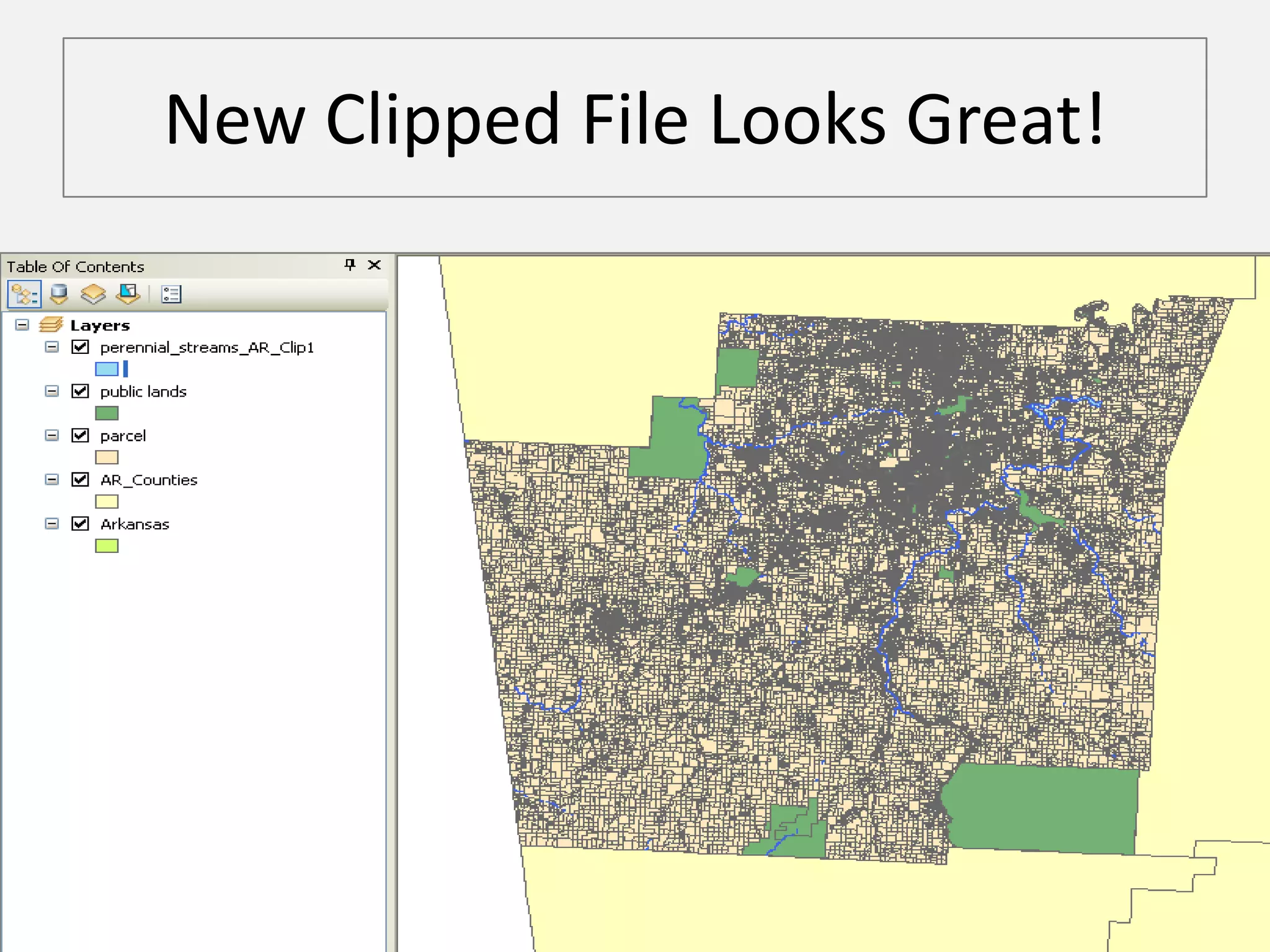Select the Arkansas layer name

pyautogui.click(x=135, y=524)
